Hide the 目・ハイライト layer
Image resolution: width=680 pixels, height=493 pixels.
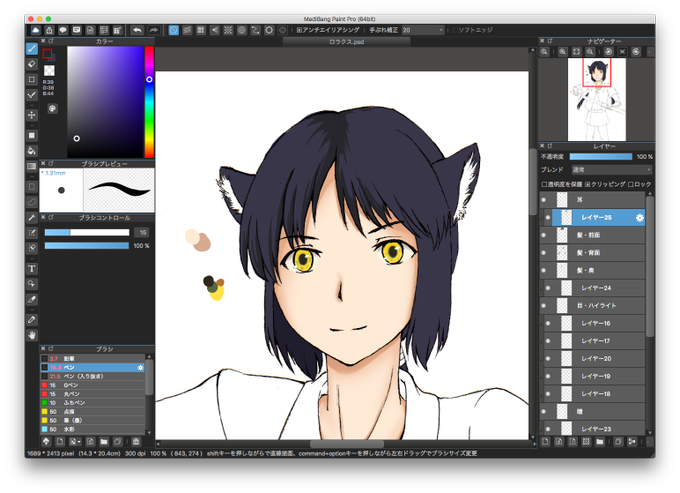click(x=544, y=306)
